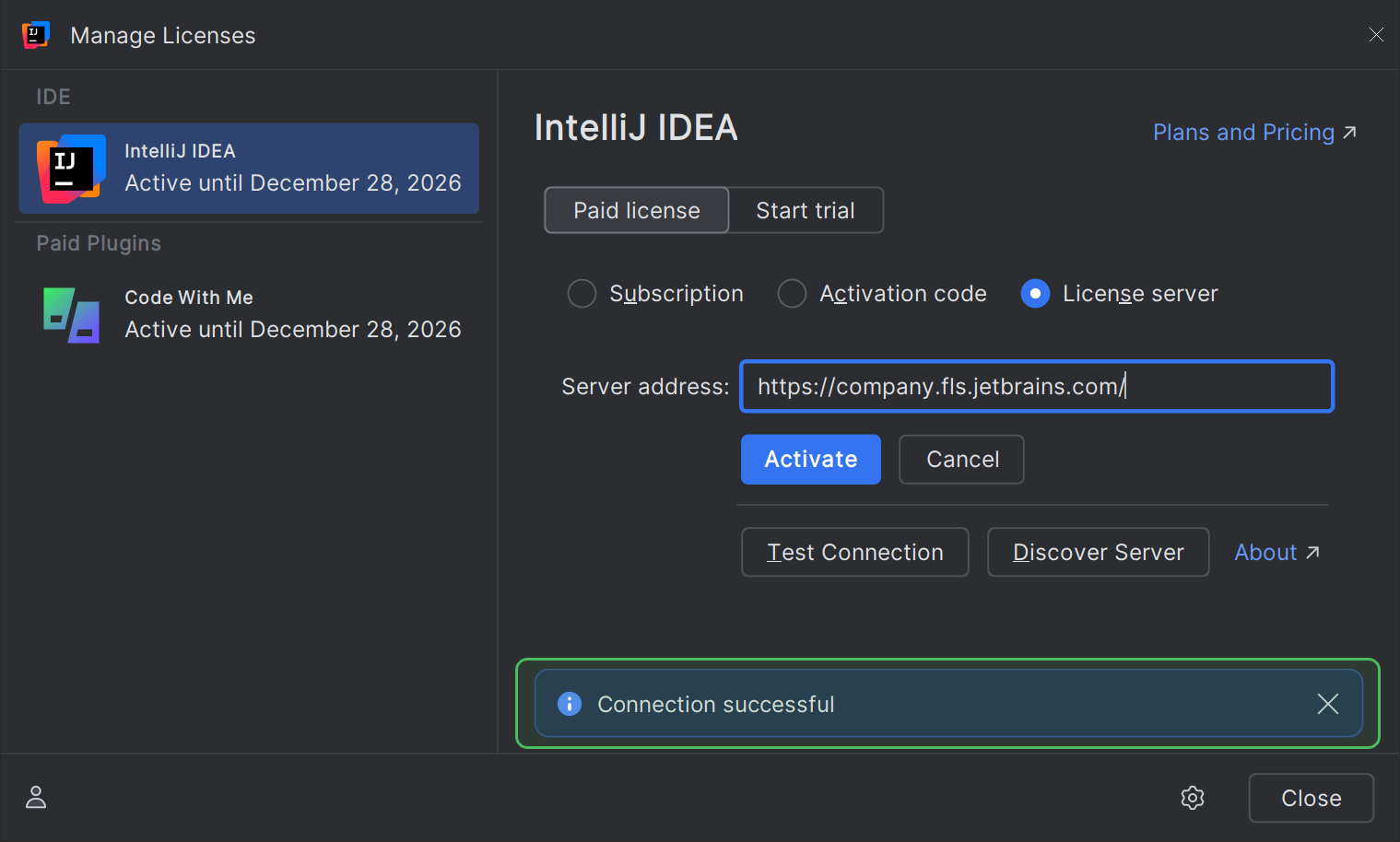
Task: Click the info icon in the notification banner
Action: coord(570,703)
